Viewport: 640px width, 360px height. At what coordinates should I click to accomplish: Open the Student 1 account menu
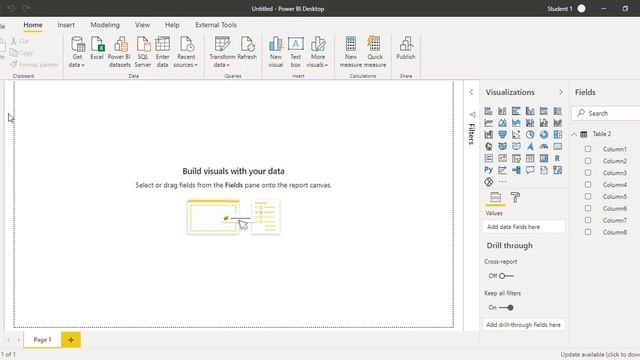tap(567, 9)
